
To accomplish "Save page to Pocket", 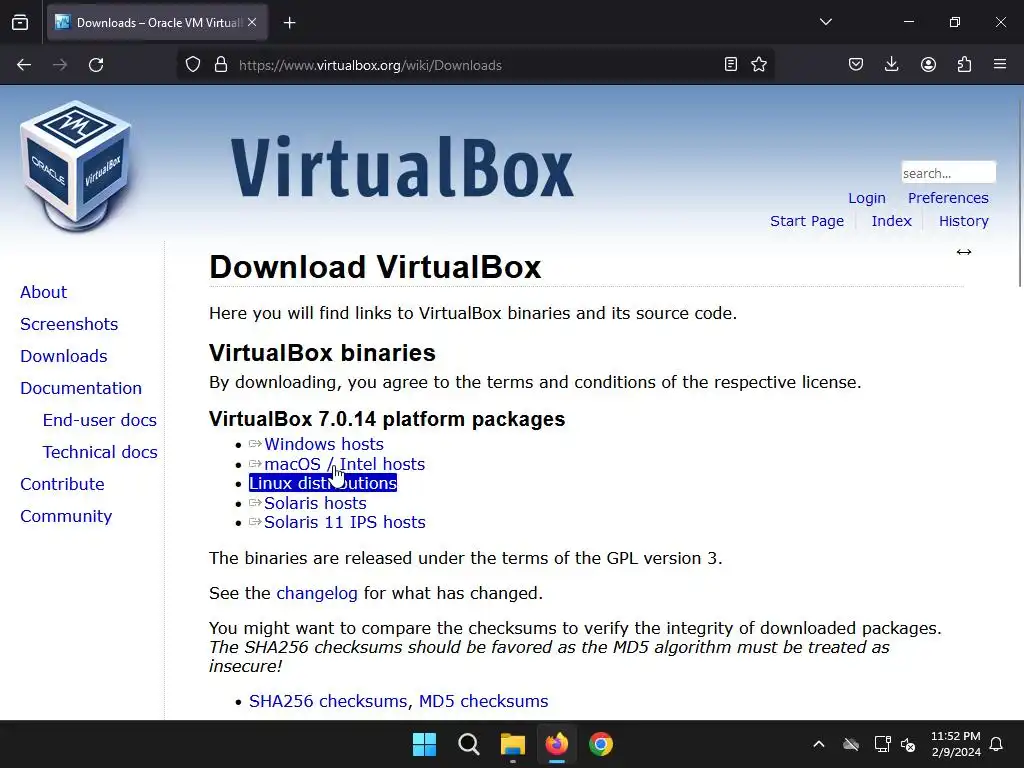I will (x=856, y=64).
